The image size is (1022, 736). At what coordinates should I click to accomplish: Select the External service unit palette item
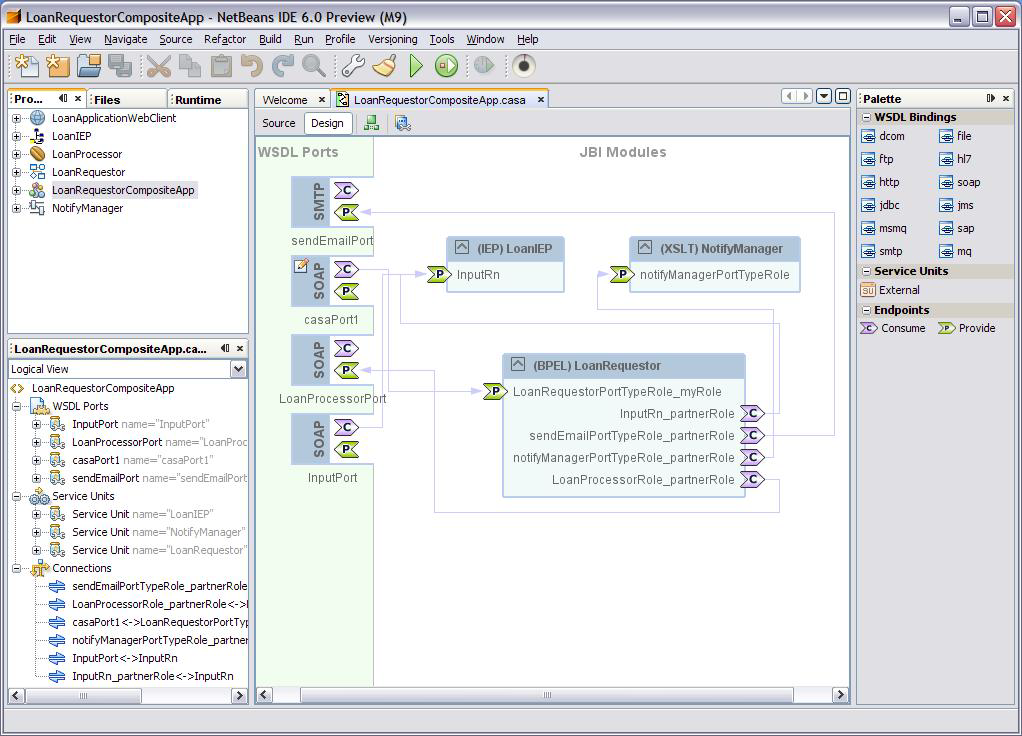point(890,290)
